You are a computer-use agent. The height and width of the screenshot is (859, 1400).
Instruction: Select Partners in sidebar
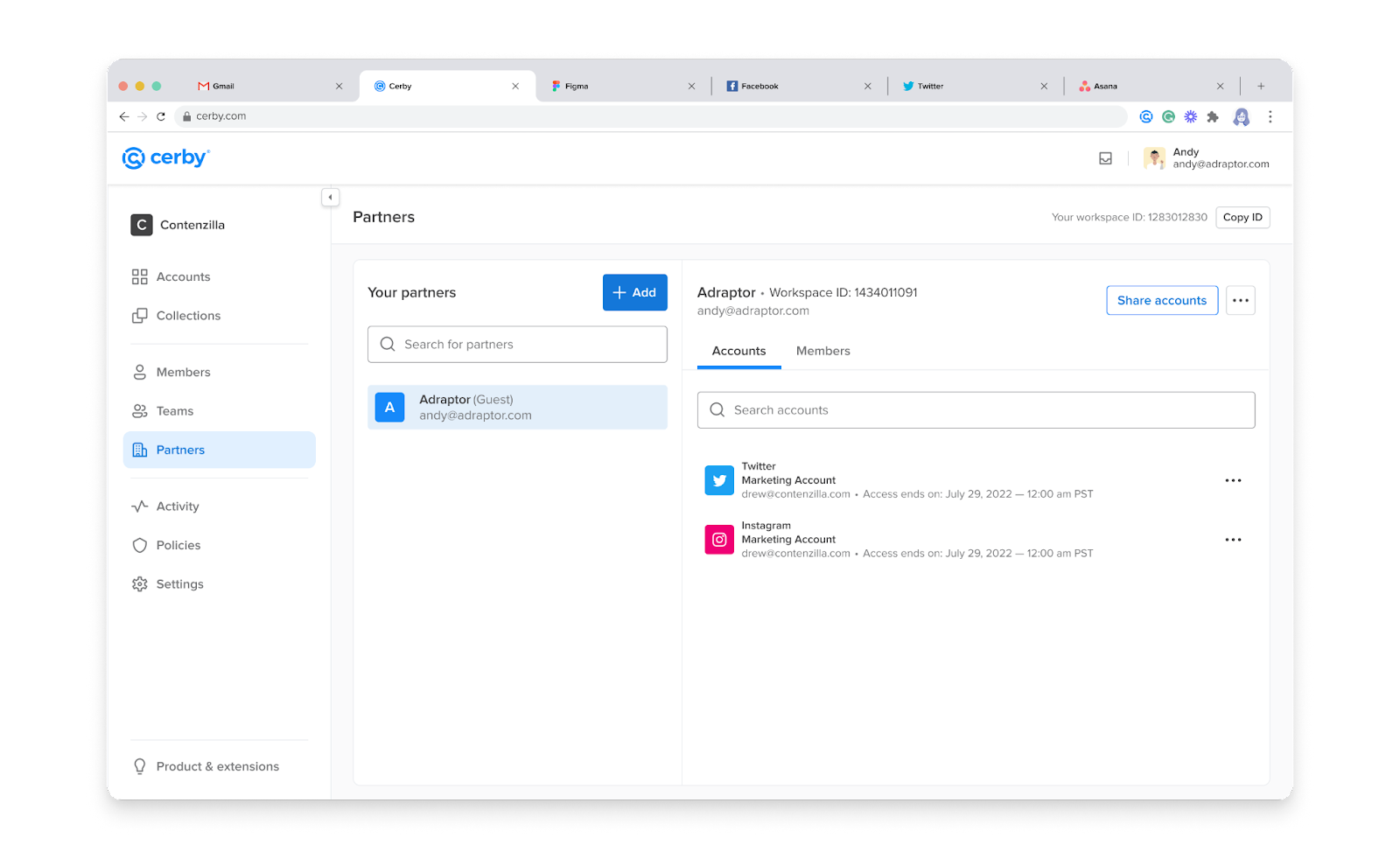click(x=219, y=450)
